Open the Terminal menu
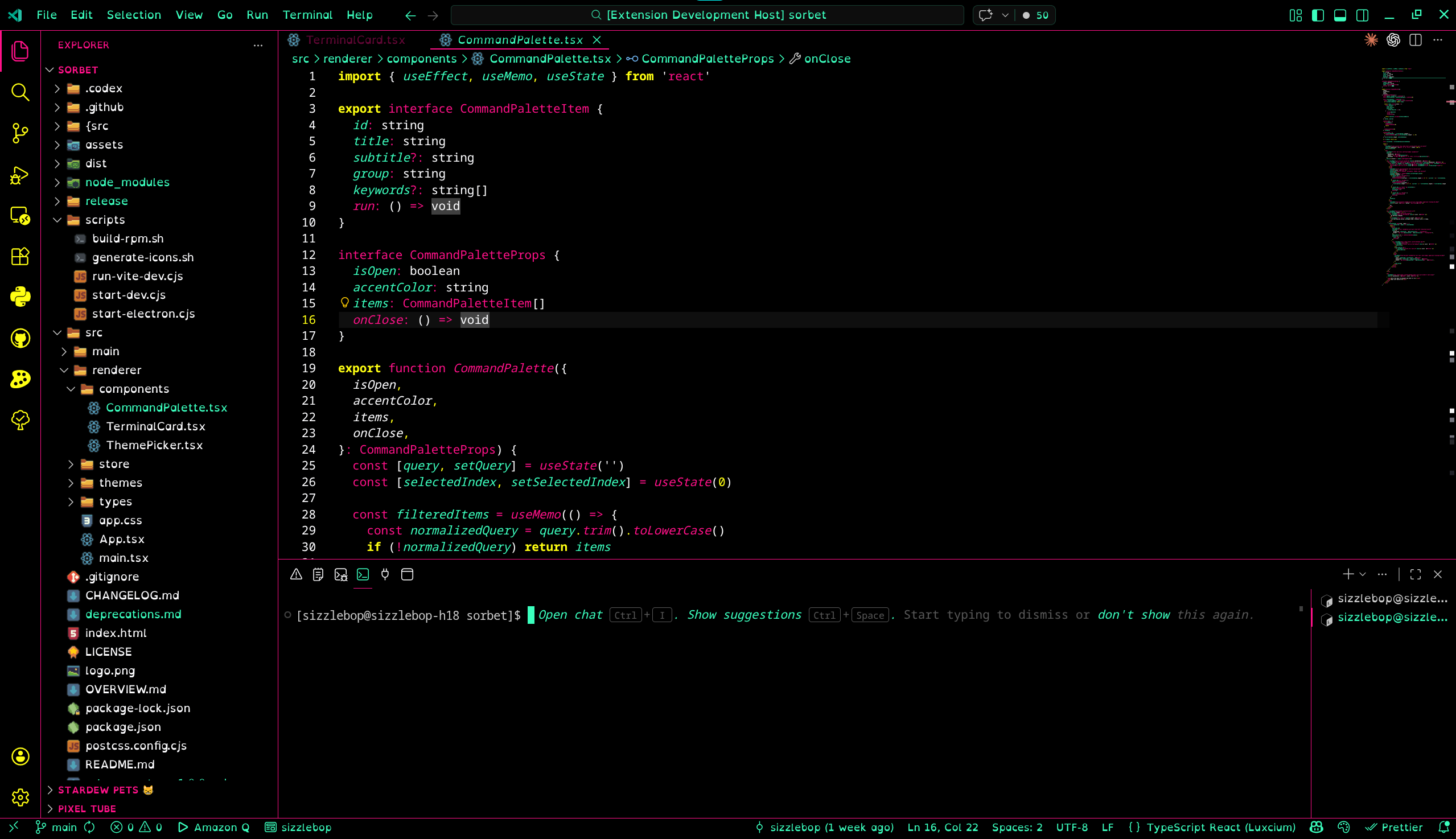 click(x=307, y=15)
